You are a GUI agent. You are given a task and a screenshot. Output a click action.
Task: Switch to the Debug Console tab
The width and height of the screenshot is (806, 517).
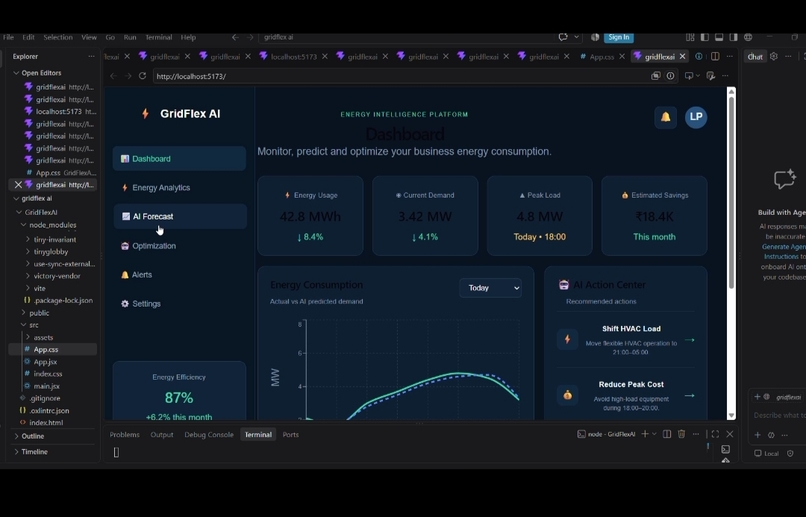pyautogui.click(x=209, y=435)
